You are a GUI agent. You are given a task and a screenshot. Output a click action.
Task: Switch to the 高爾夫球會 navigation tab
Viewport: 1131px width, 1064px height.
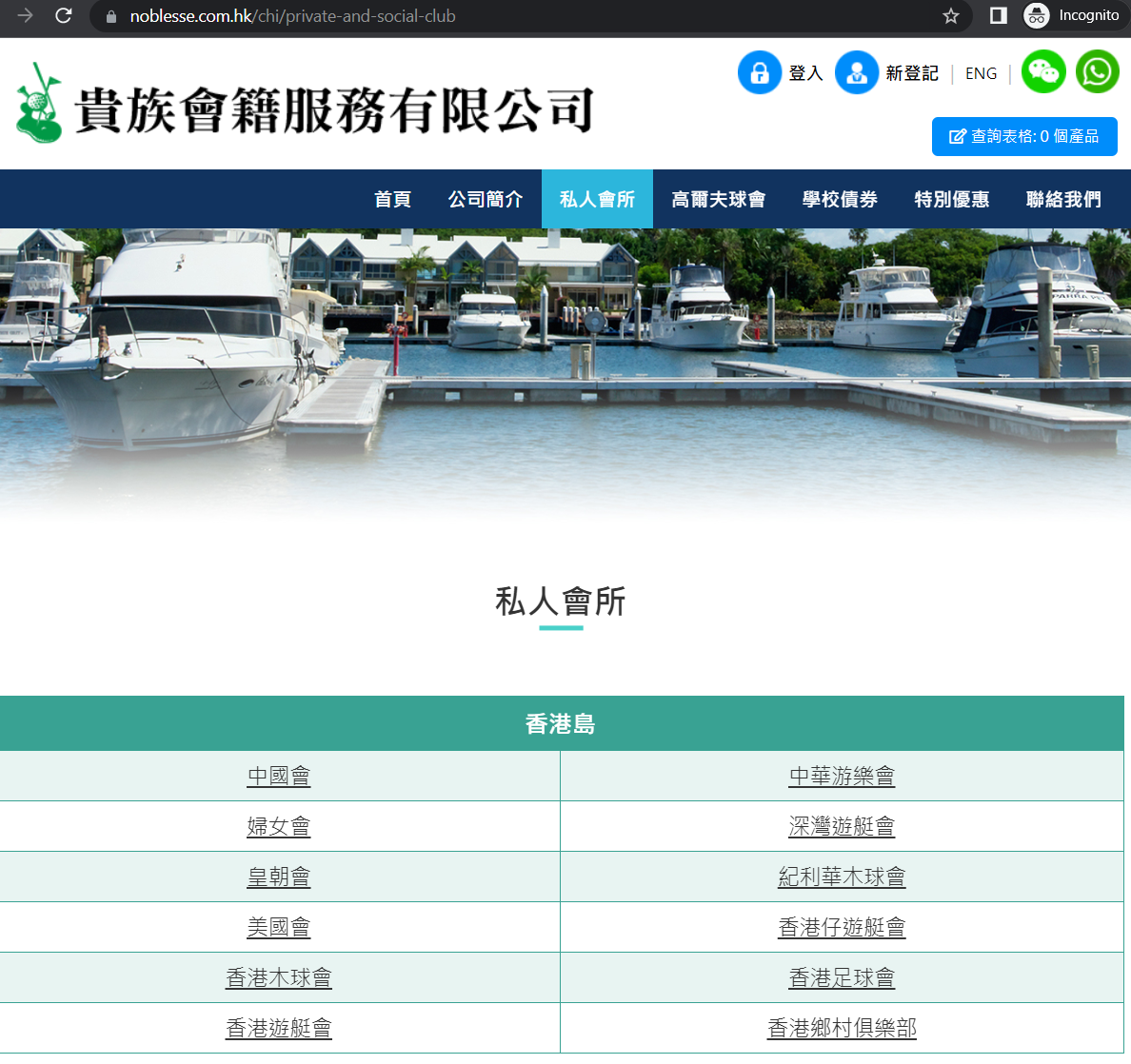pos(720,199)
